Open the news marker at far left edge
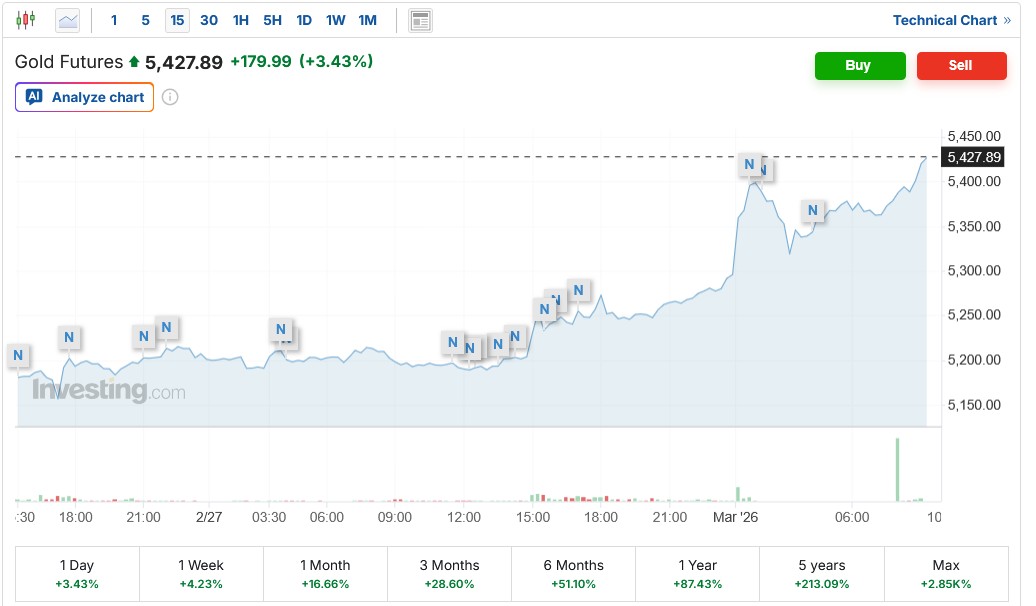The width and height of the screenshot is (1036, 606). pyautogui.click(x=18, y=355)
